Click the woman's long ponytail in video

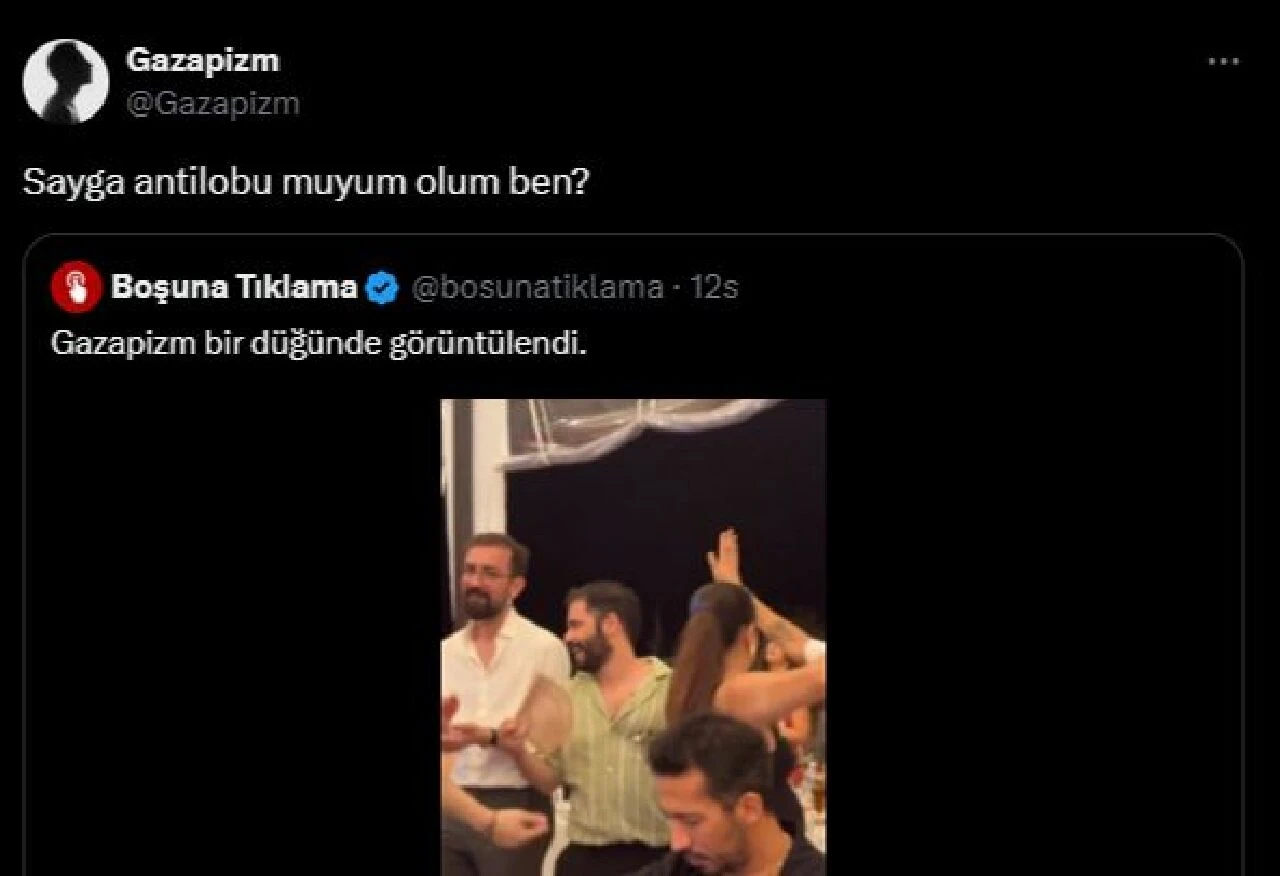tap(702, 650)
